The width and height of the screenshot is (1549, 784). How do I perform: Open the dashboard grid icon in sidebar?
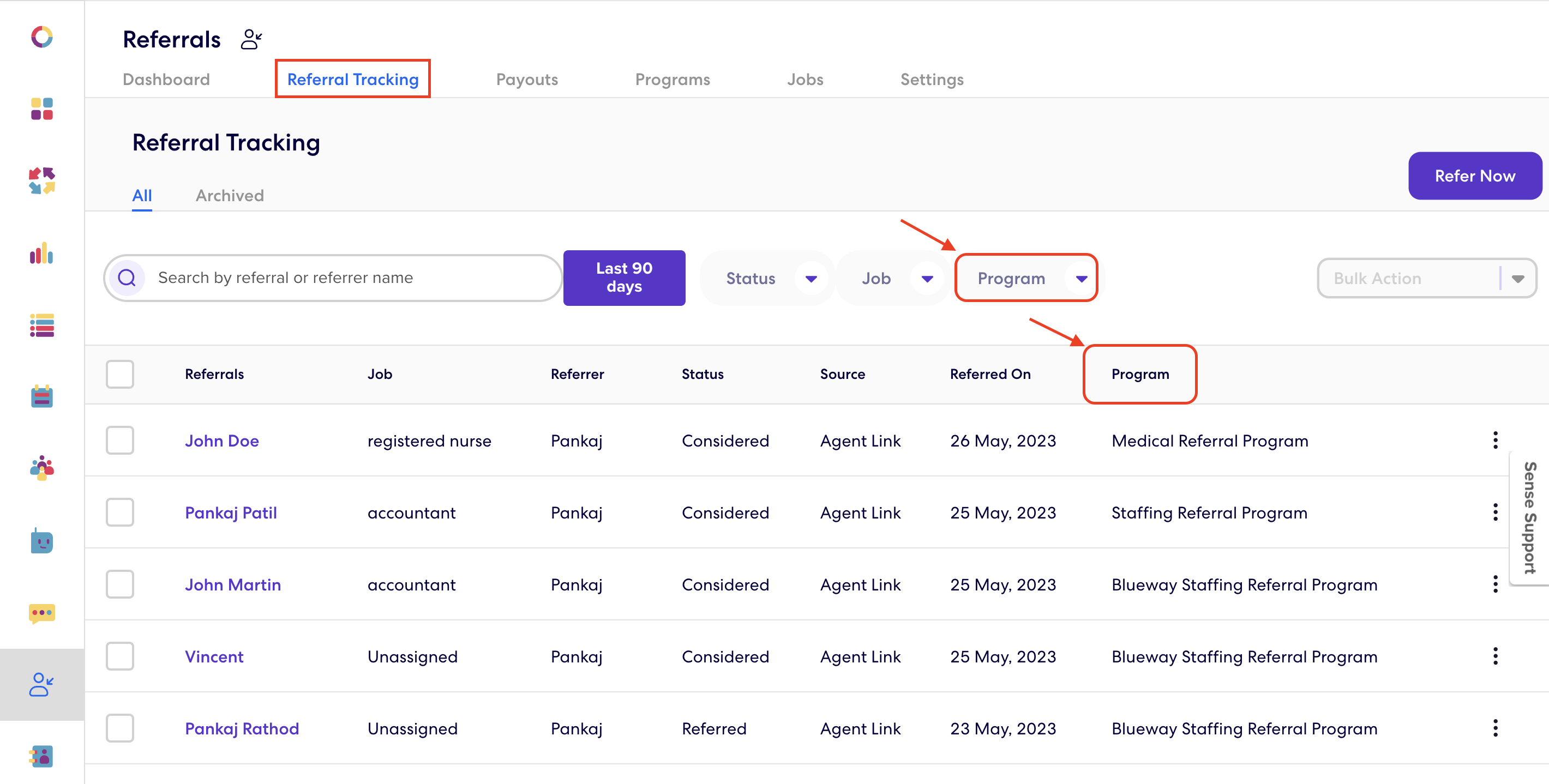tap(42, 109)
